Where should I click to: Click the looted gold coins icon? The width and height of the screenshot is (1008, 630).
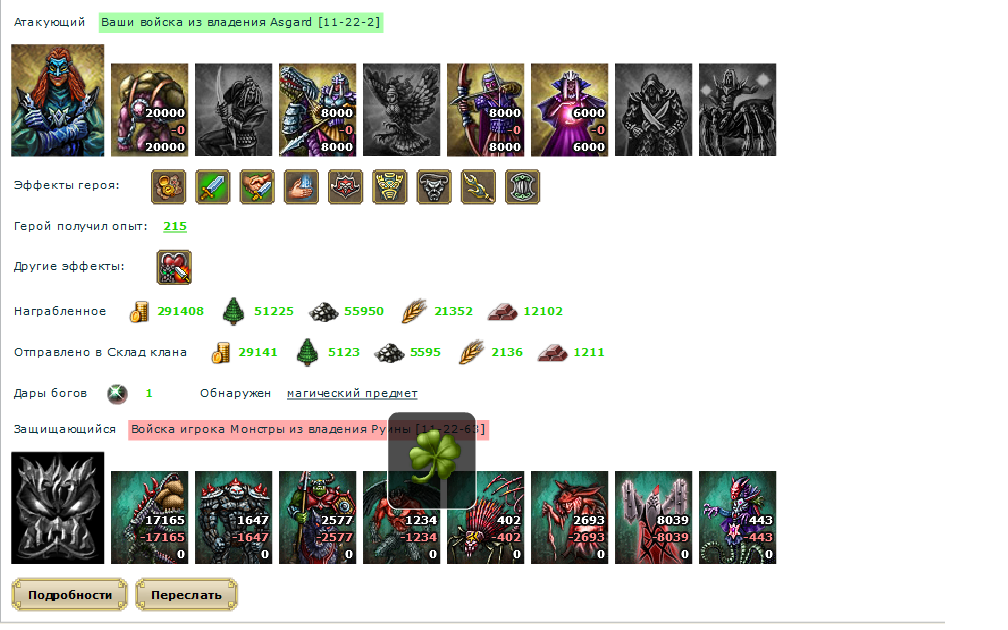[x=139, y=312]
